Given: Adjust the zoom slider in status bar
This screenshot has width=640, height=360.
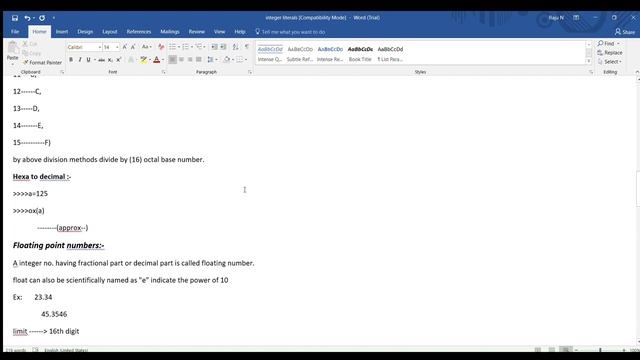Looking at the screenshot, I should (x=600, y=350).
